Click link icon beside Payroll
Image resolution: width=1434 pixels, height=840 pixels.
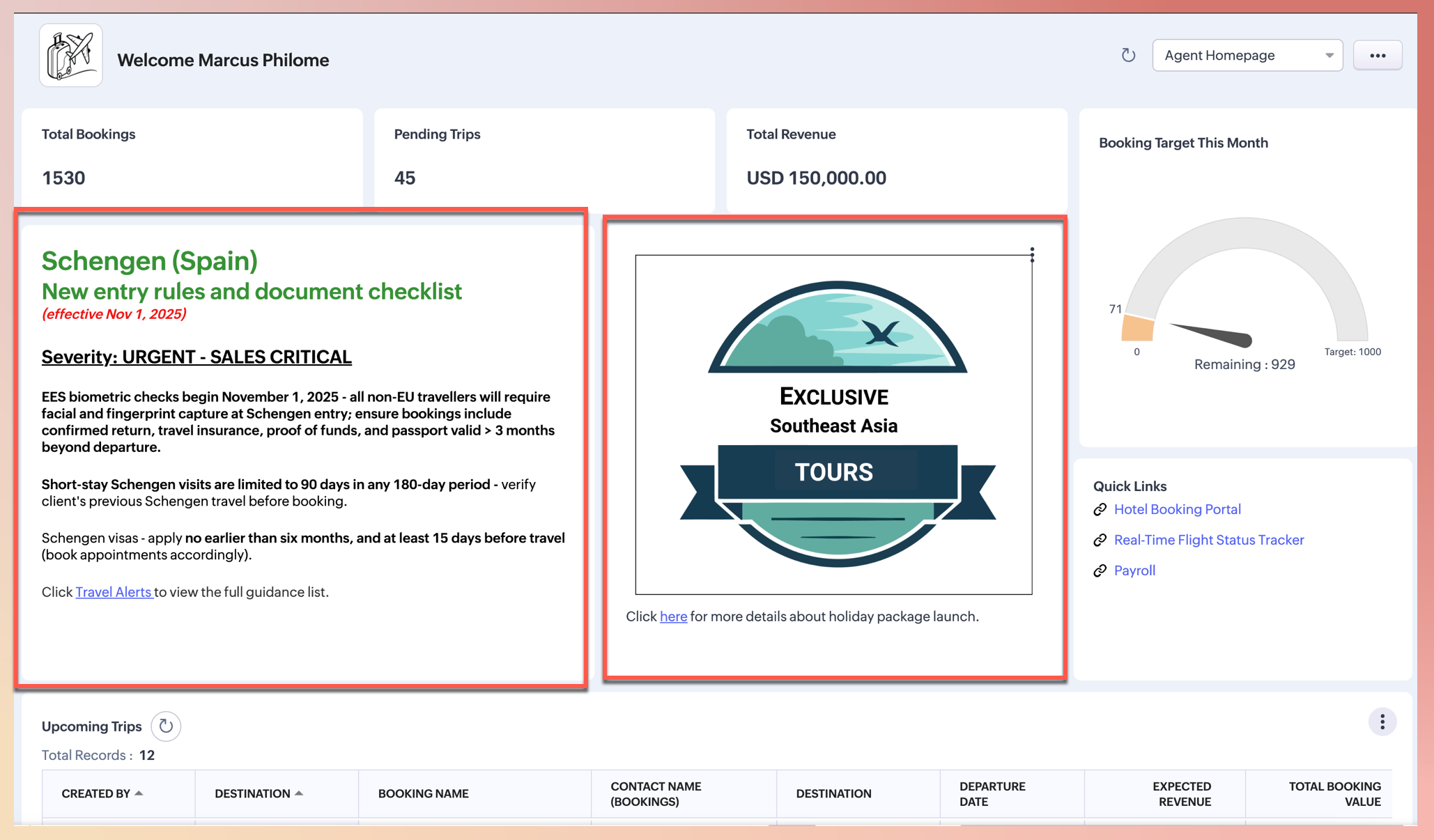coord(1100,571)
